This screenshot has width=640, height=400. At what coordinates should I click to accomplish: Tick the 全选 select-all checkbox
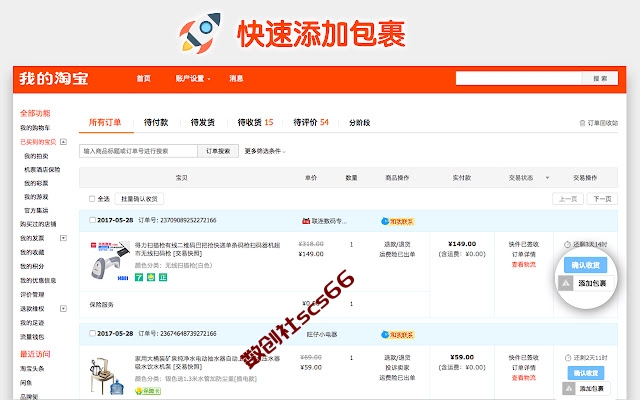tap(92, 199)
